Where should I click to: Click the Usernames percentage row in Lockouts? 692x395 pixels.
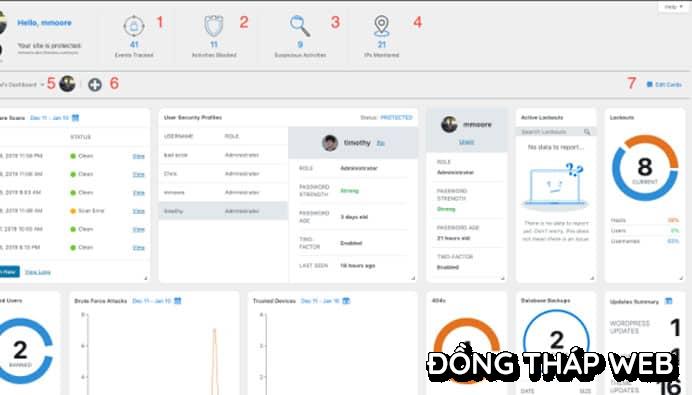[645, 241]
